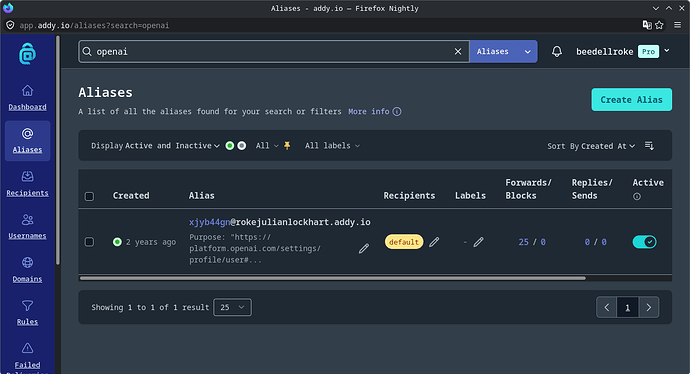Viewport: 690px width, 374px height.
Task: Expand the All labels dropdown
Action: (x=332, y=146)
